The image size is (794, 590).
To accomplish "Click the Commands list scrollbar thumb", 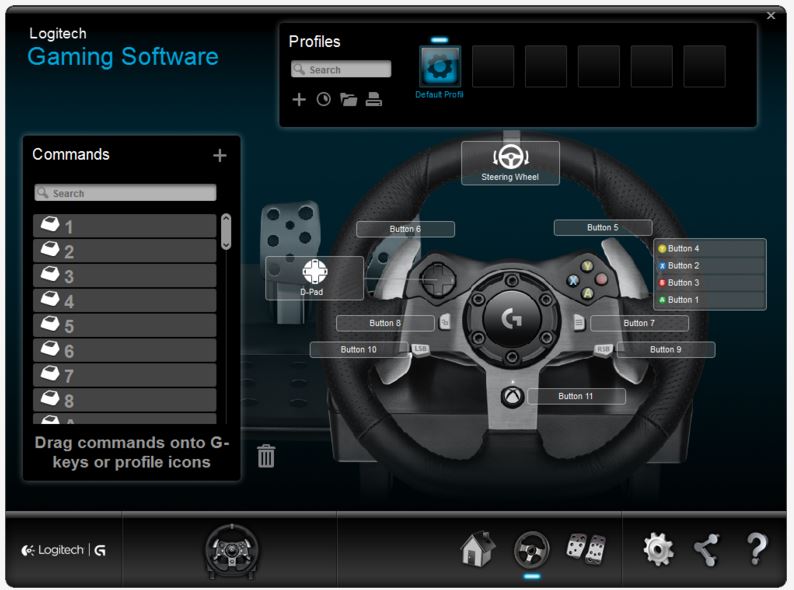I will click(x=226, y=232).
